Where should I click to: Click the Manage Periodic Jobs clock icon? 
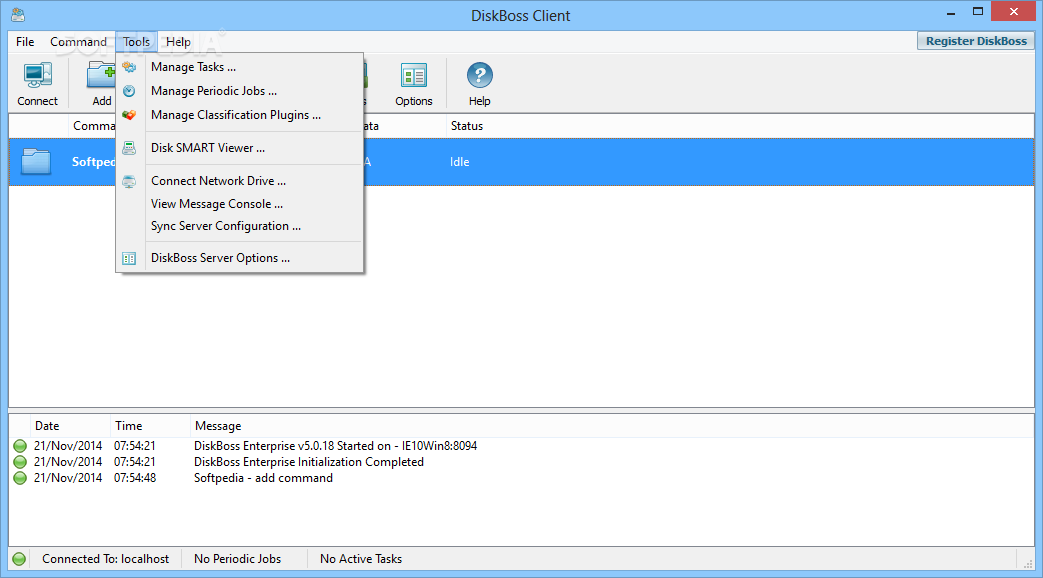pyautogui.click(x=129, y=91)
